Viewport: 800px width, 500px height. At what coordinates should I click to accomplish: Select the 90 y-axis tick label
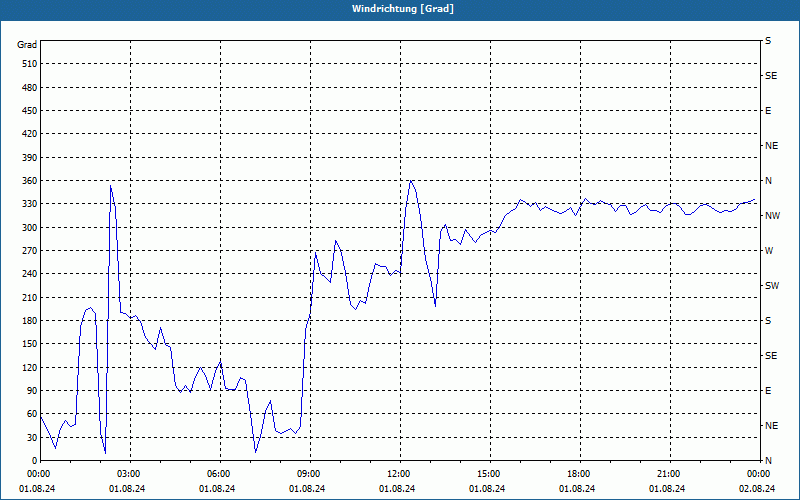(32, 391)
